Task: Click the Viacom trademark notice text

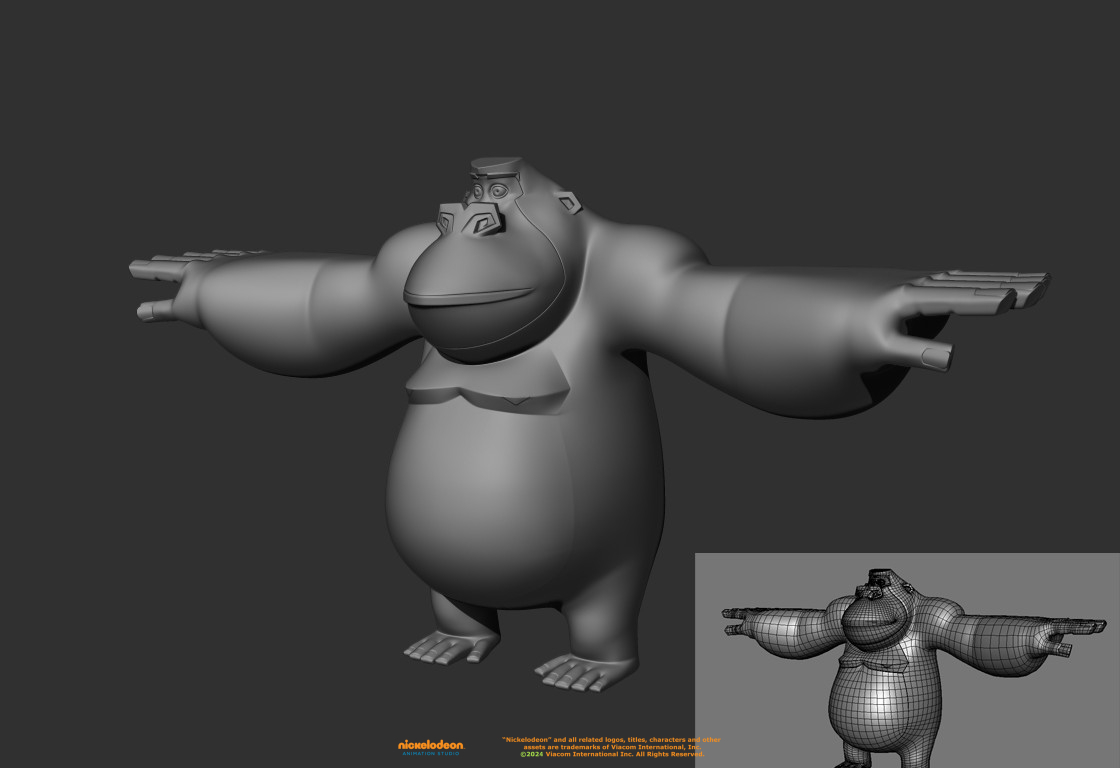Action: click(x=610, y=743)
